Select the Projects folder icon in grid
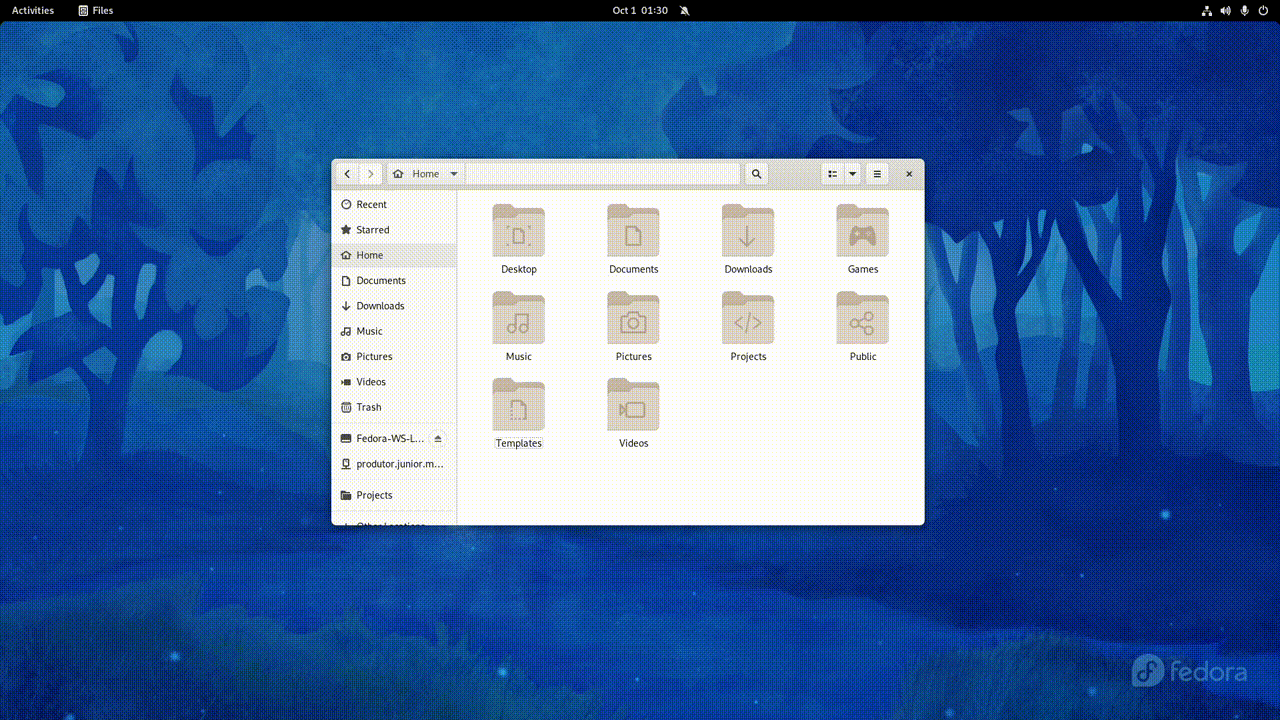1280x720 pixels. 748,318
